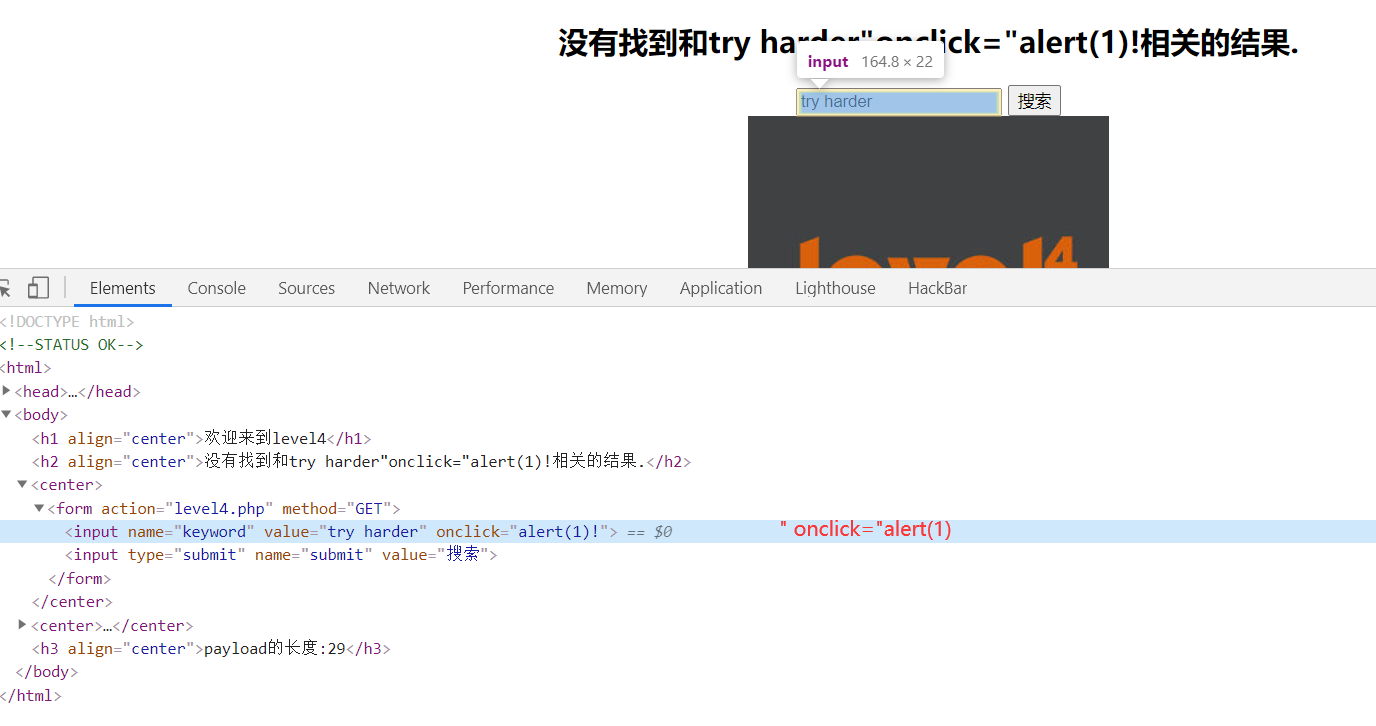Image resolution: width=1376 pixels, height=726 pixels.
Task: Select the h2 没有找到和try harder line
Action: 361,462
